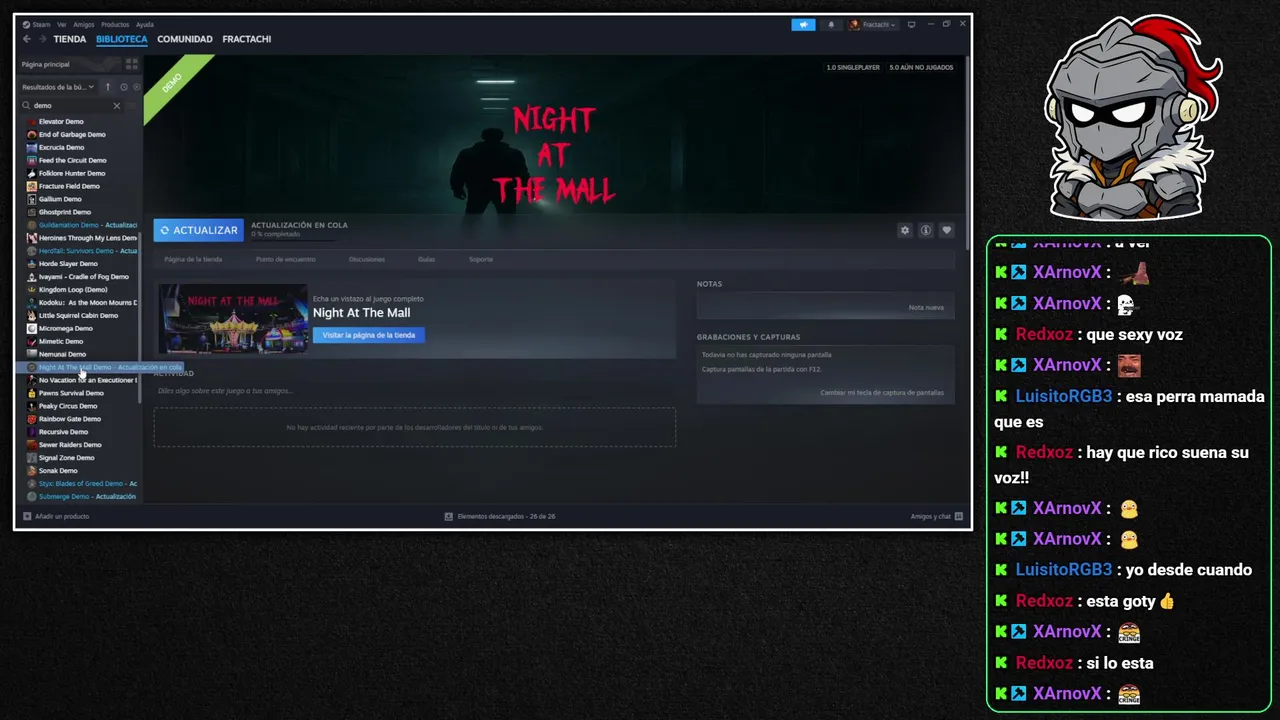Expand 'Resultados de la bú...' dropdown
1280x720 pixels.
(x=58, y=87)
